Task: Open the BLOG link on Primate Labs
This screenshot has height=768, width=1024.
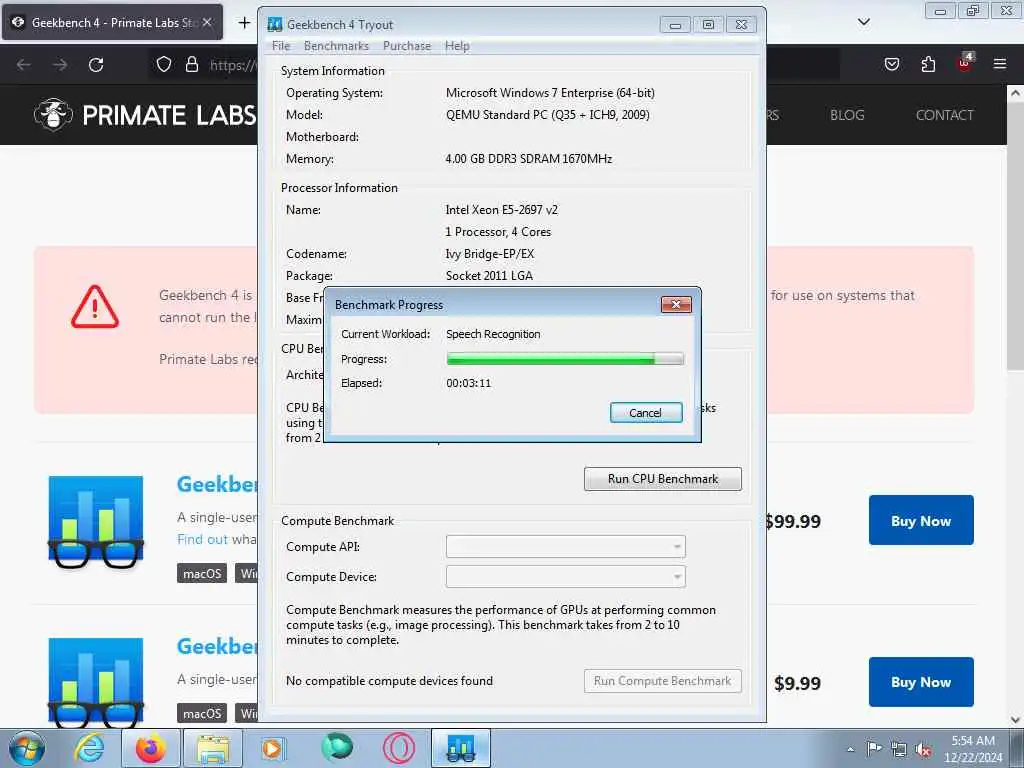Action: (847, 115)
